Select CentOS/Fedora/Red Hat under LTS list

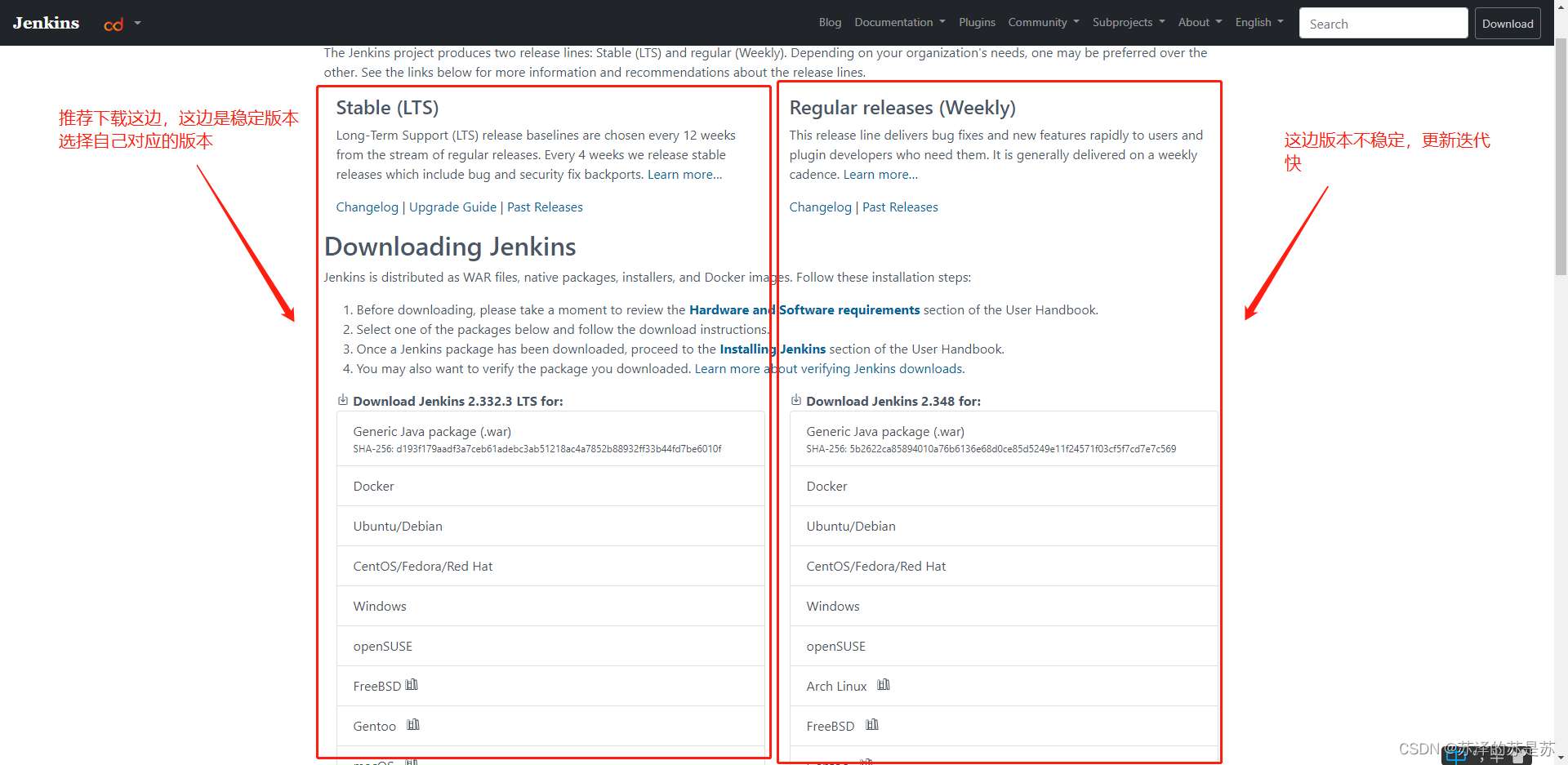(x=550, y=567)
